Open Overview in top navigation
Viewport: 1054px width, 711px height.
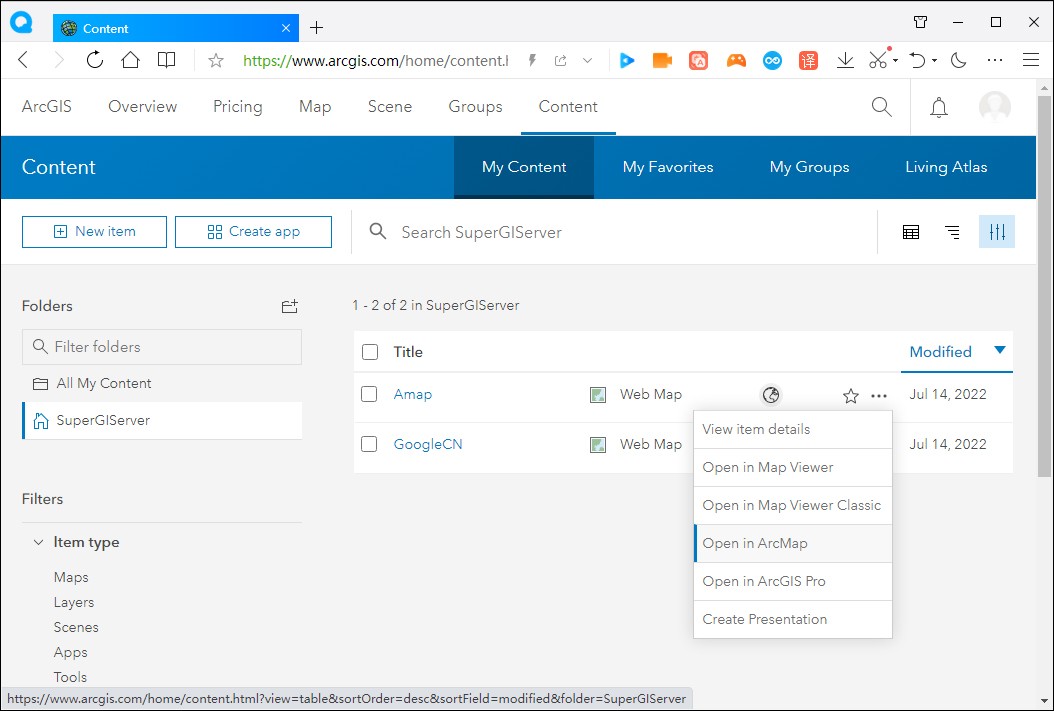[x=143, y=107]
